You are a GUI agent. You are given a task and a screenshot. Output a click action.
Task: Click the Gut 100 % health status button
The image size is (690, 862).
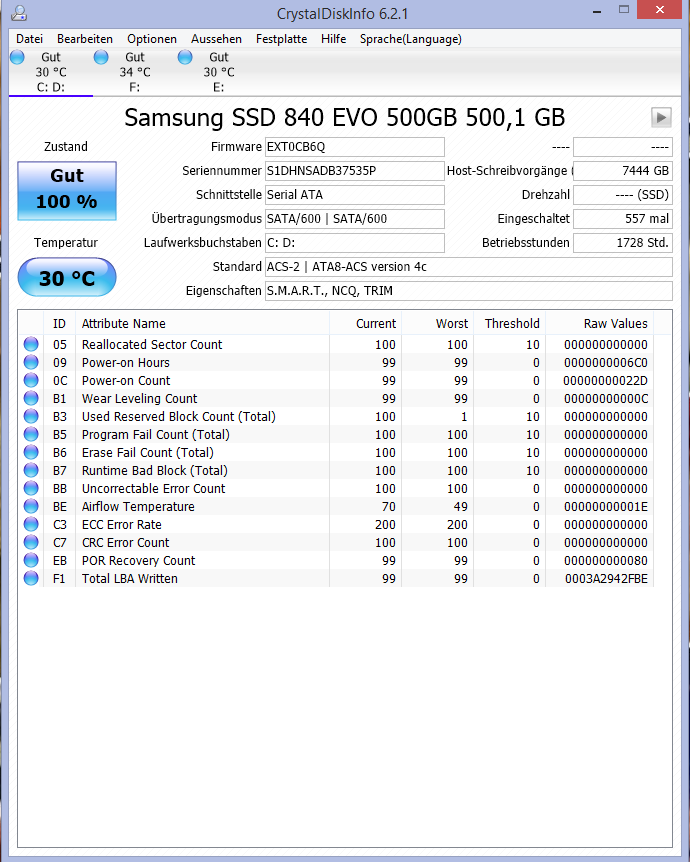(x=67, y=191)
